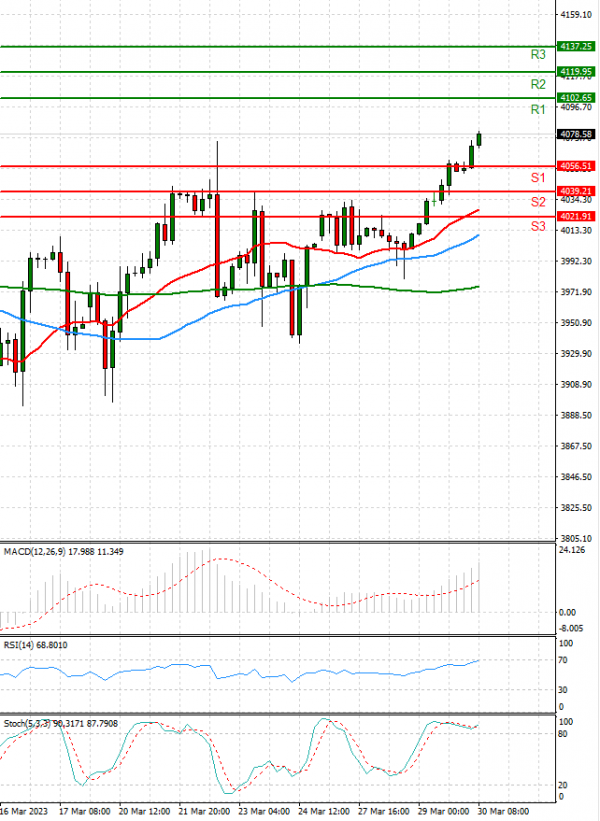Select the 4056.51 red price tag

point(575,167)
